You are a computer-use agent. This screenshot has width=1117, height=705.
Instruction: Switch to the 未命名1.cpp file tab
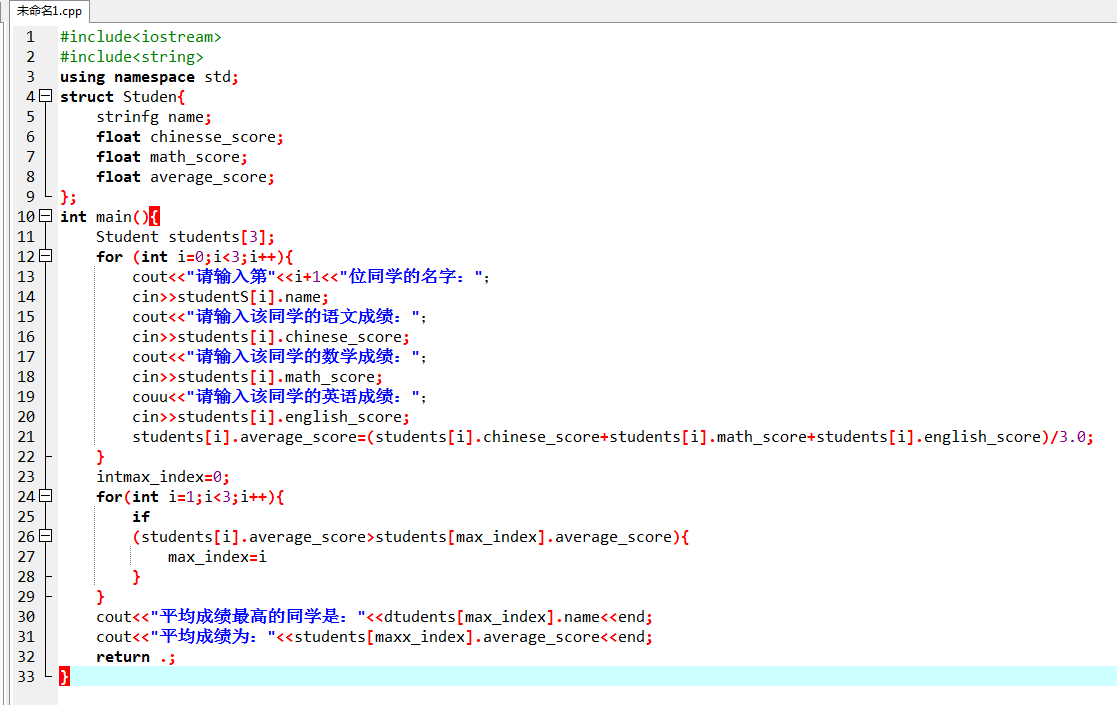pyautogui.click(x=44, y=11)
